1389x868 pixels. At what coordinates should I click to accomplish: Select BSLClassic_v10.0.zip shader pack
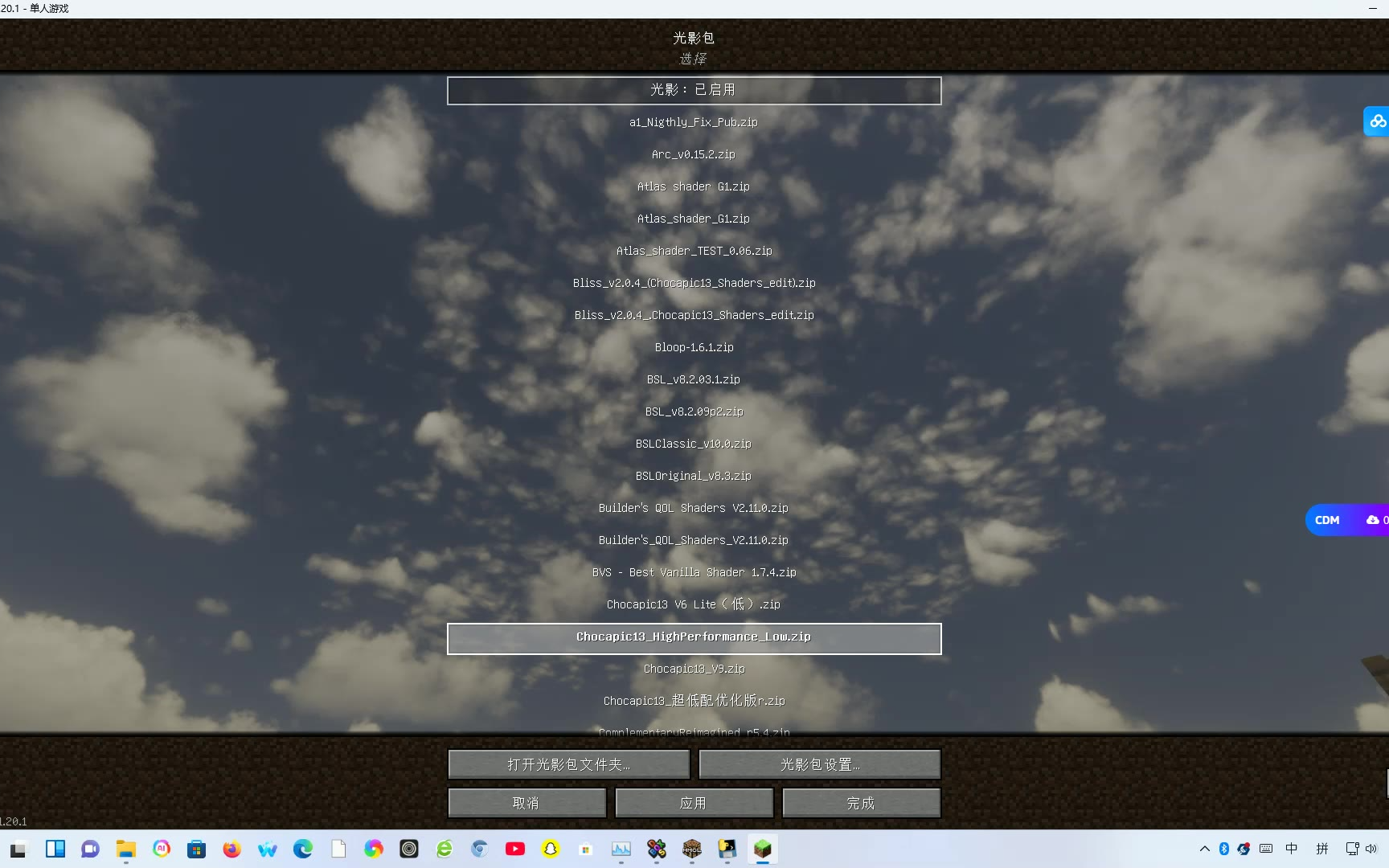tap(694, 444)
